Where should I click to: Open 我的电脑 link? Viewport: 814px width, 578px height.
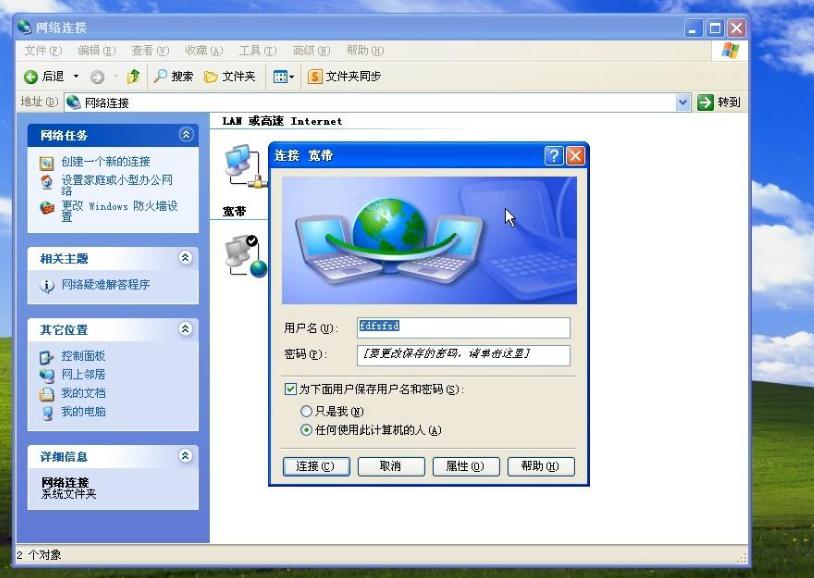point(83,411)
